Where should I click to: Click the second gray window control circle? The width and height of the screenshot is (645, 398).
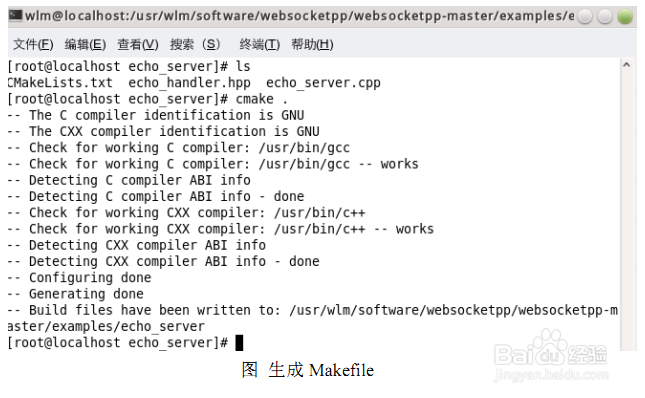[x=605, y=16]
